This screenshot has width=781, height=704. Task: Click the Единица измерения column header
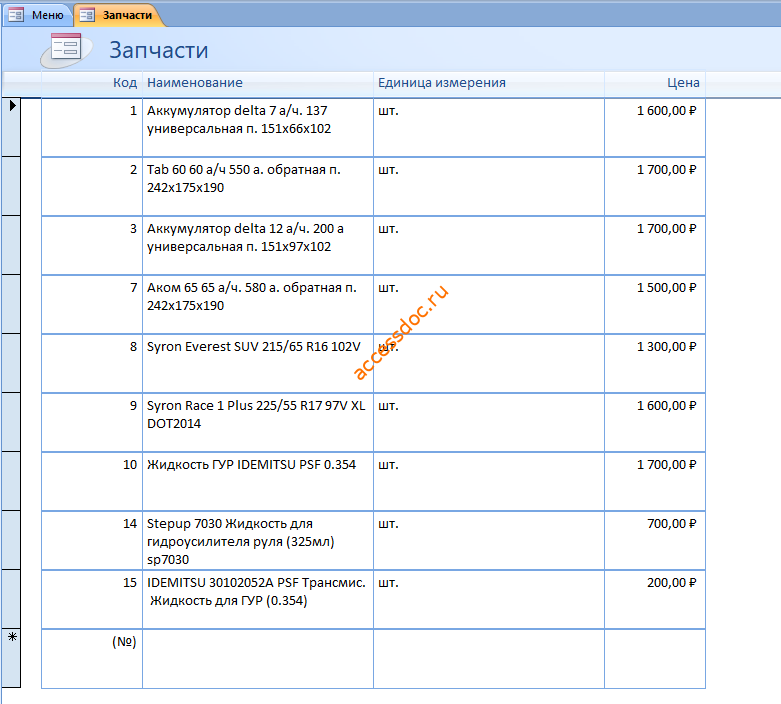489,83
